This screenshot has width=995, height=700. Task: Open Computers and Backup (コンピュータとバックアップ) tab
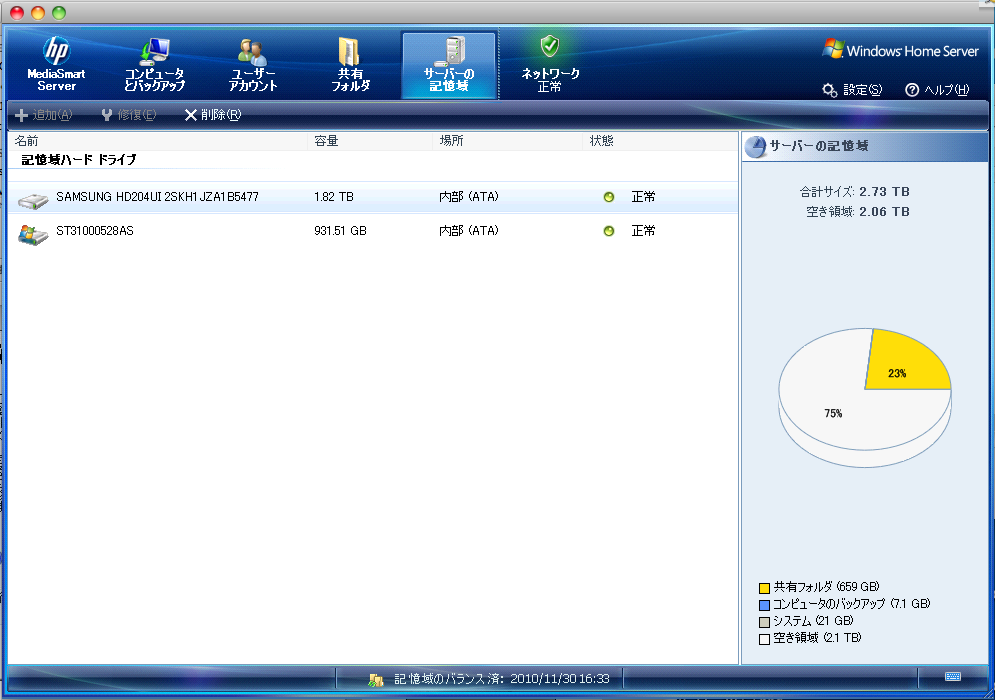coord(154,65)
